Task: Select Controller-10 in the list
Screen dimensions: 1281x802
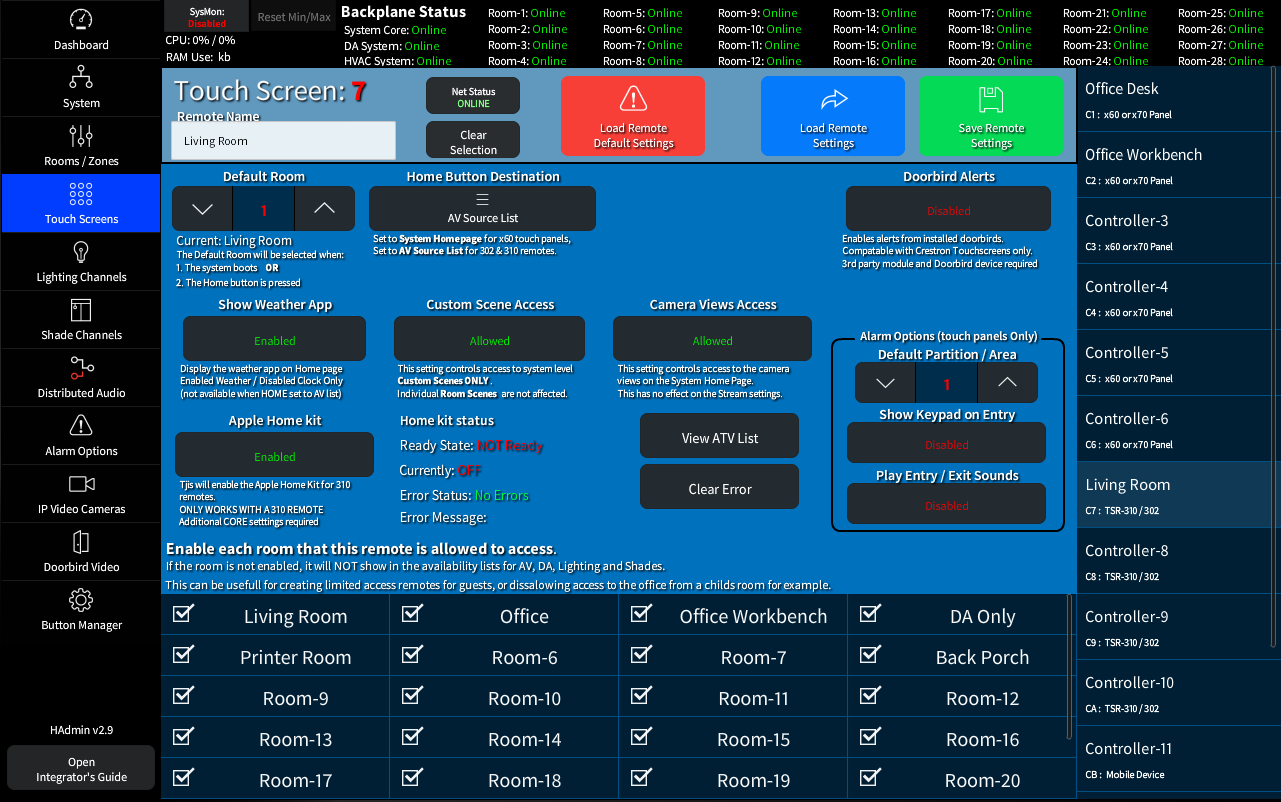Action: pos(1173,693)
